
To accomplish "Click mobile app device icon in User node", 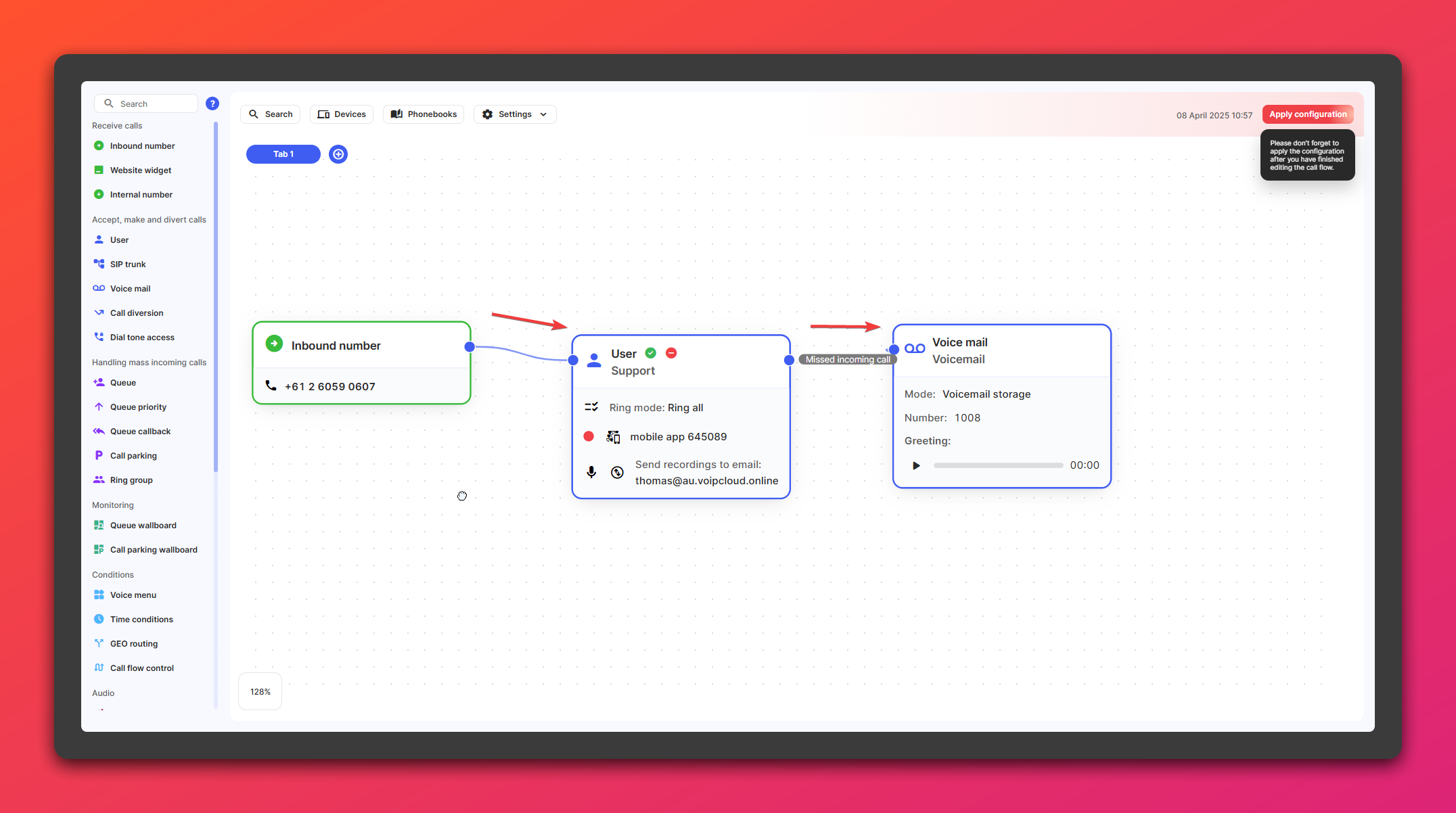I will [x=613, y=437].
